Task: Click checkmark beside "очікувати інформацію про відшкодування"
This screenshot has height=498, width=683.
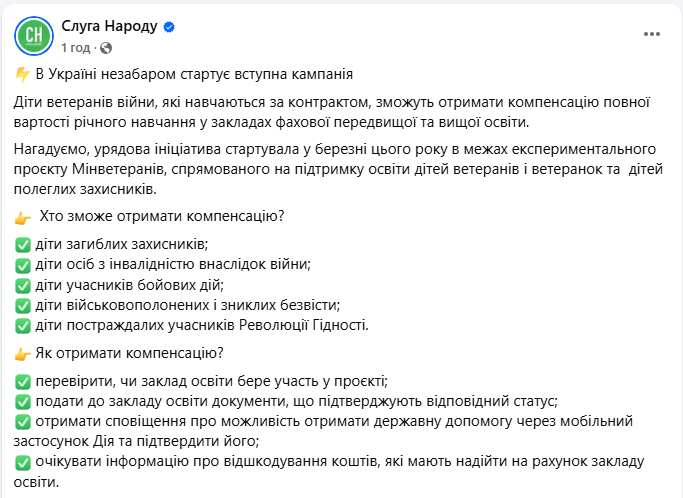Action: tap(23, 462)
